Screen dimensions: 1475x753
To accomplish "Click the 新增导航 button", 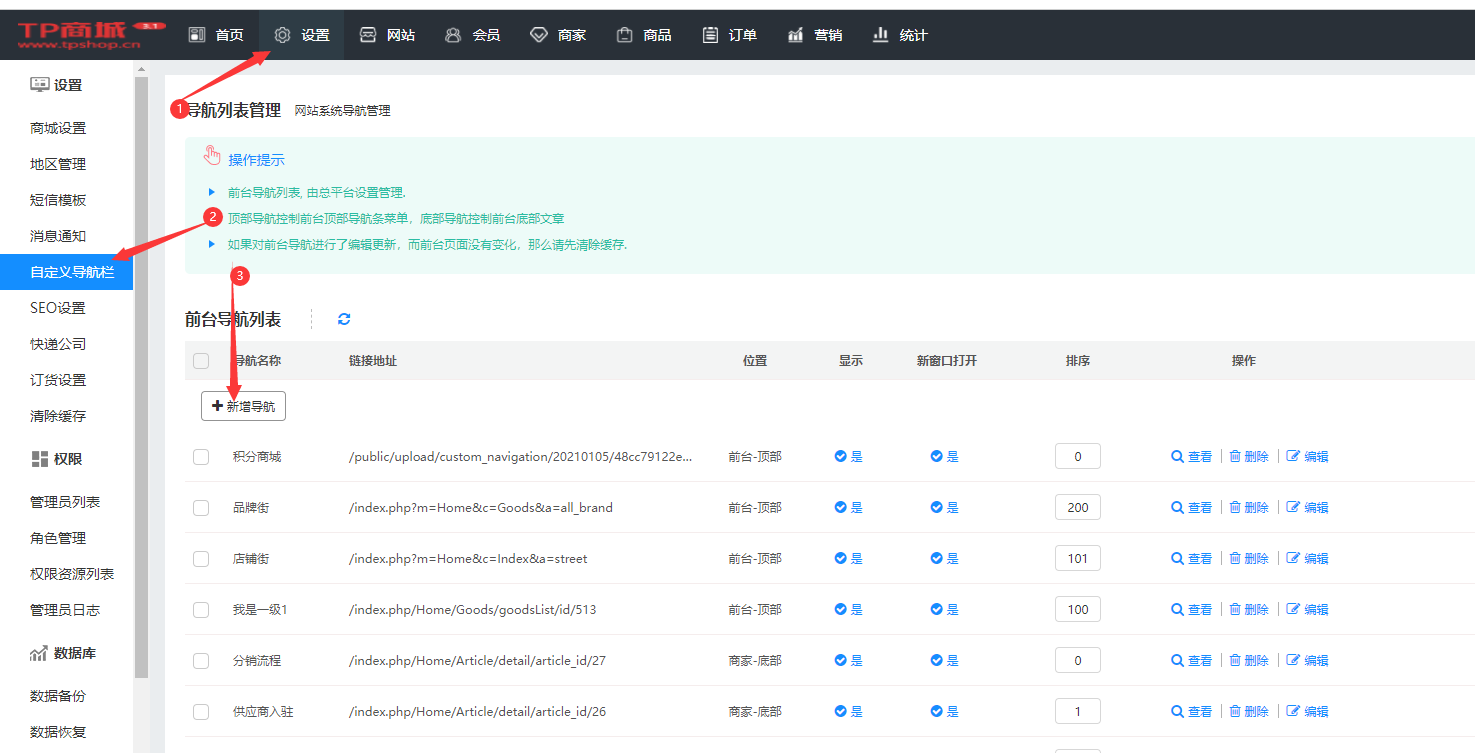I will (x=243, y=406).
